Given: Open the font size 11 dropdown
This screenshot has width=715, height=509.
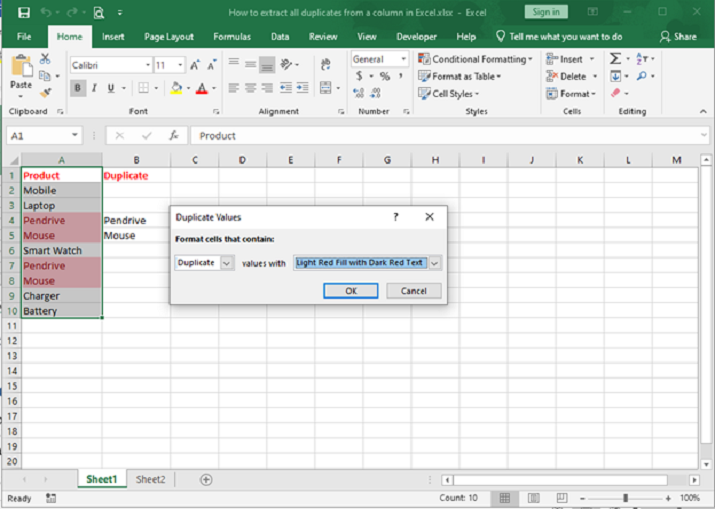Looking at the screenshot, I should click(x=181, y=65).
